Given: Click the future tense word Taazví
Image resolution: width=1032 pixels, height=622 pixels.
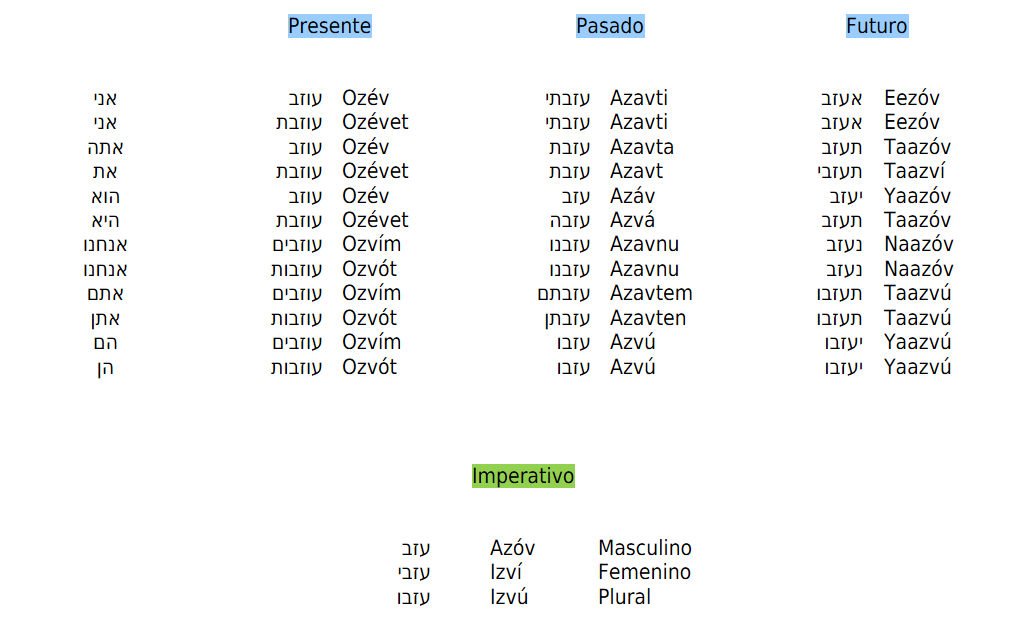Looking at the screenshot, I should 914,171.
